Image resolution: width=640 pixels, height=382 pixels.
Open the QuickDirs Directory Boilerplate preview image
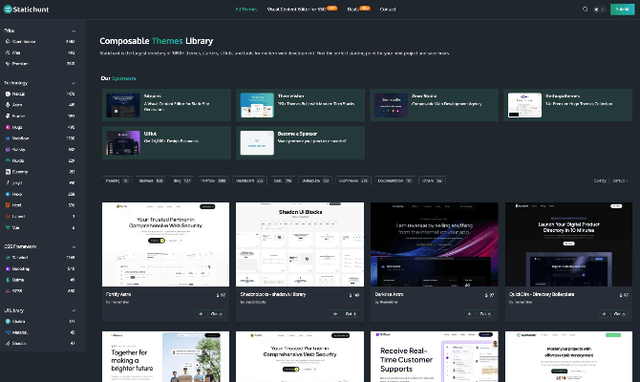click(x=569, y=244)
